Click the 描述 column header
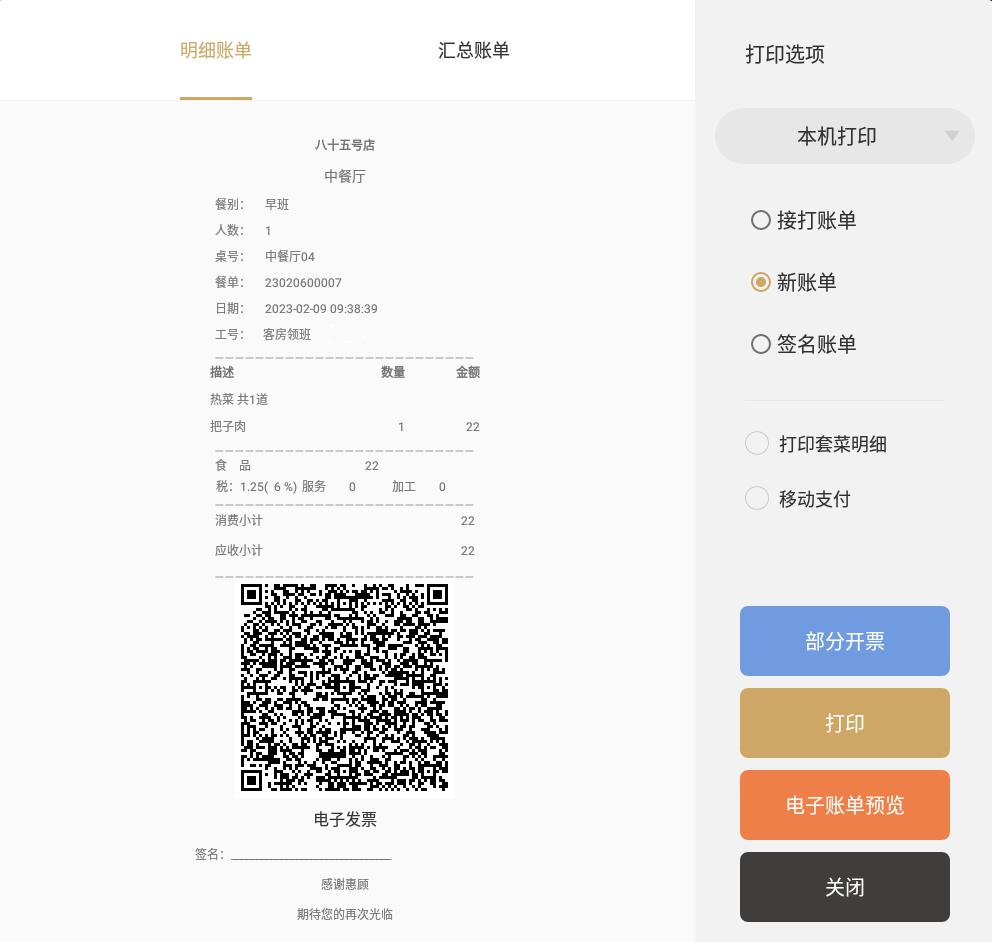Viewport: 992px width, 942px height. pos(222,372)
